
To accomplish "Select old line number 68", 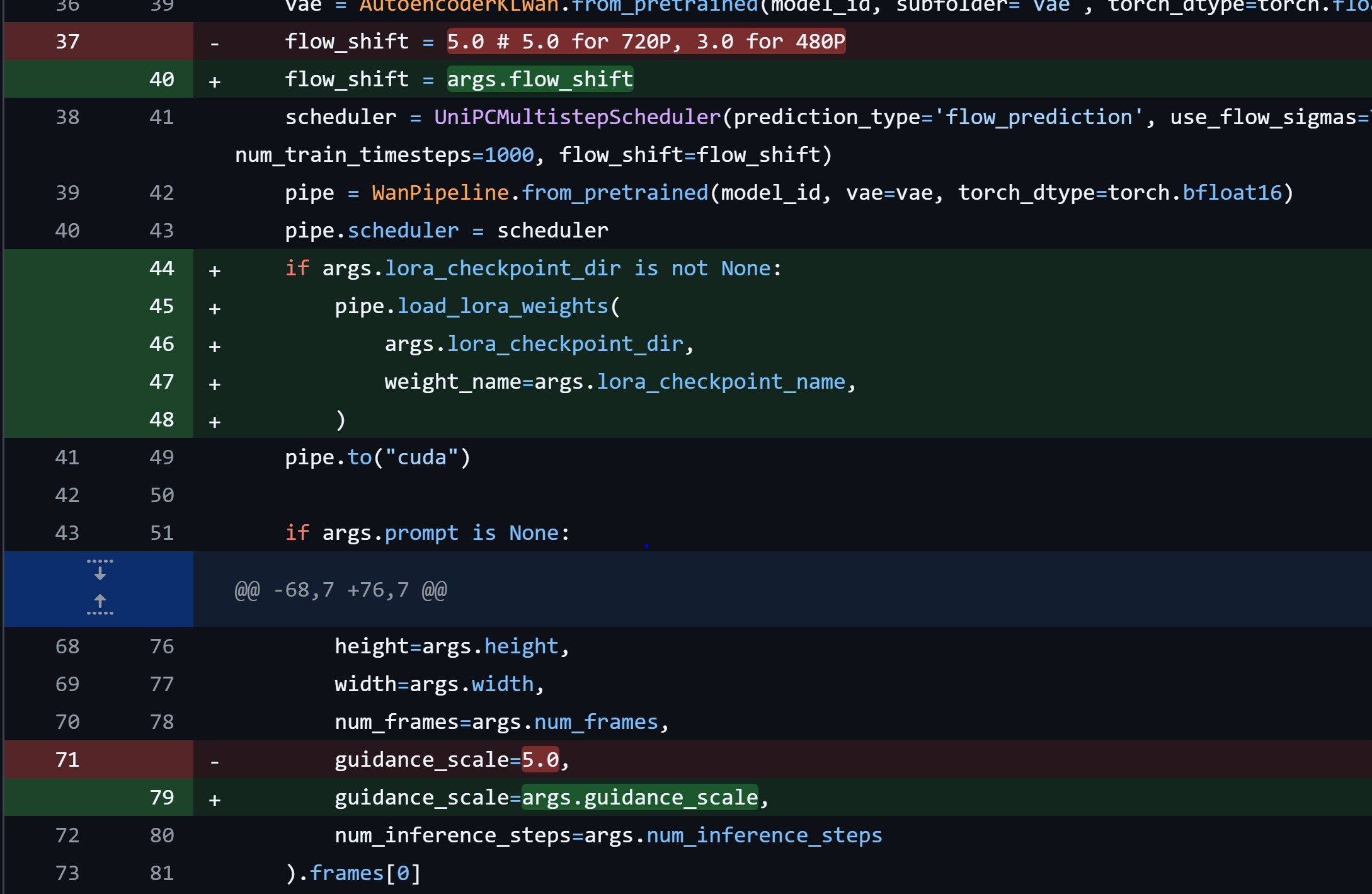I will tap(67, 646).
